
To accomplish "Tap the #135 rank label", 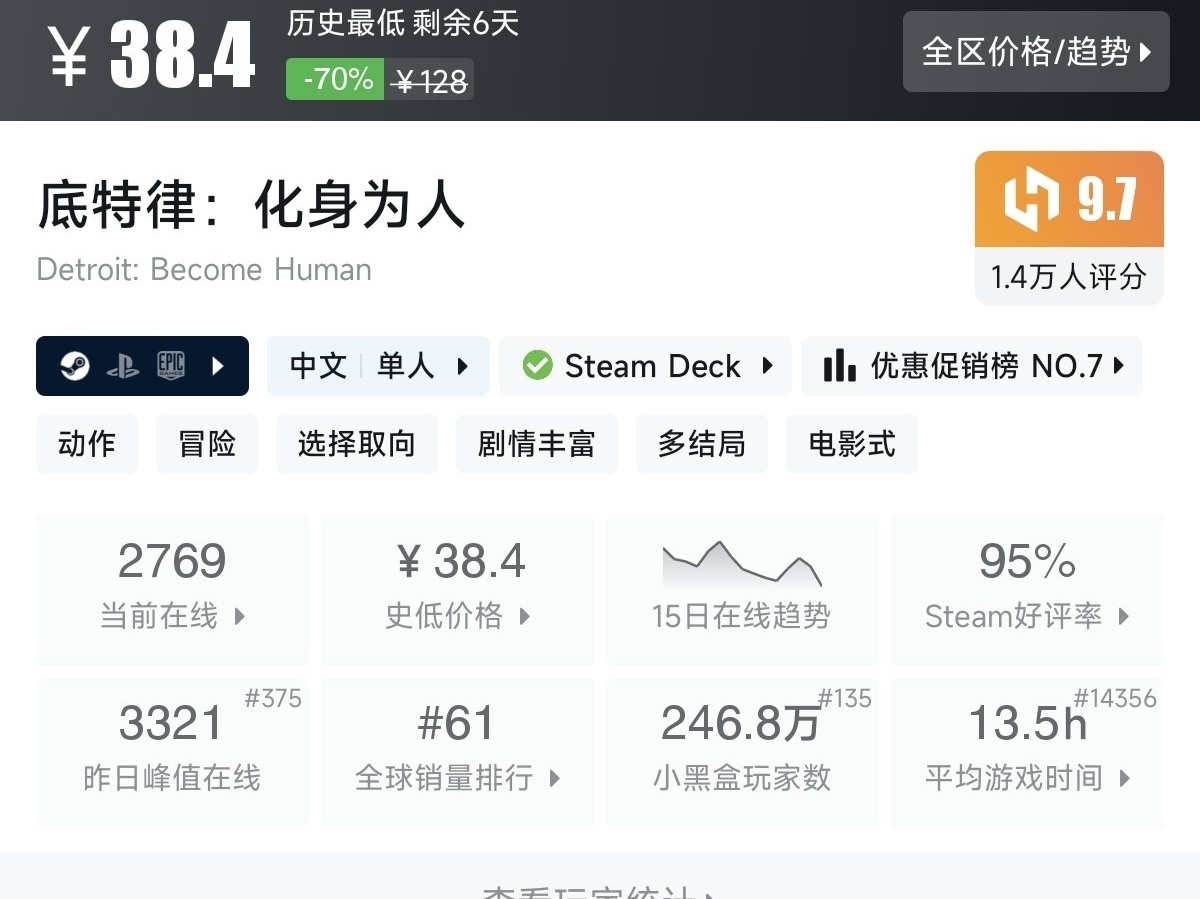I will 844,698.
